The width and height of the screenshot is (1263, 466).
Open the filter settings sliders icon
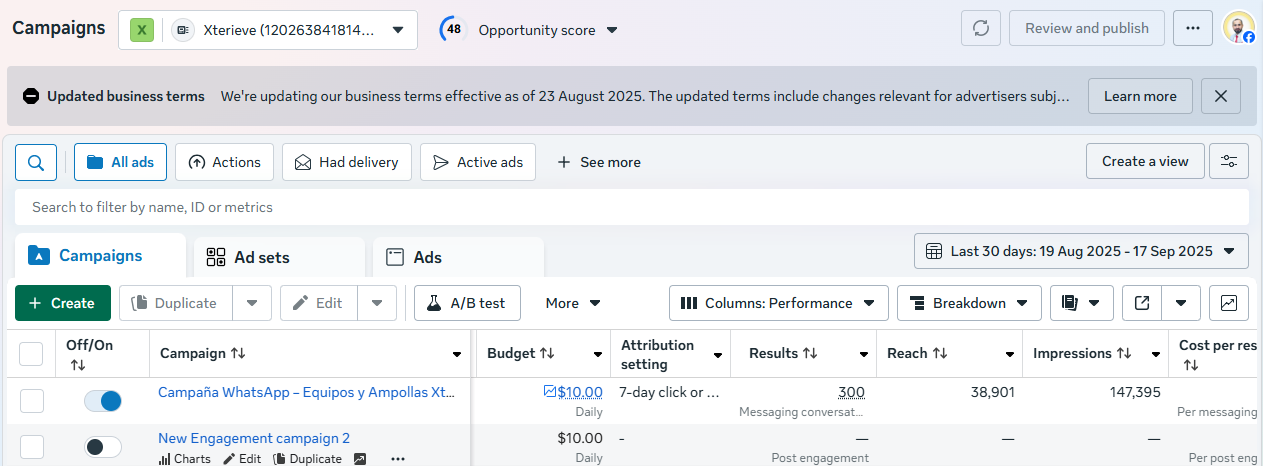pos(1228,161)
